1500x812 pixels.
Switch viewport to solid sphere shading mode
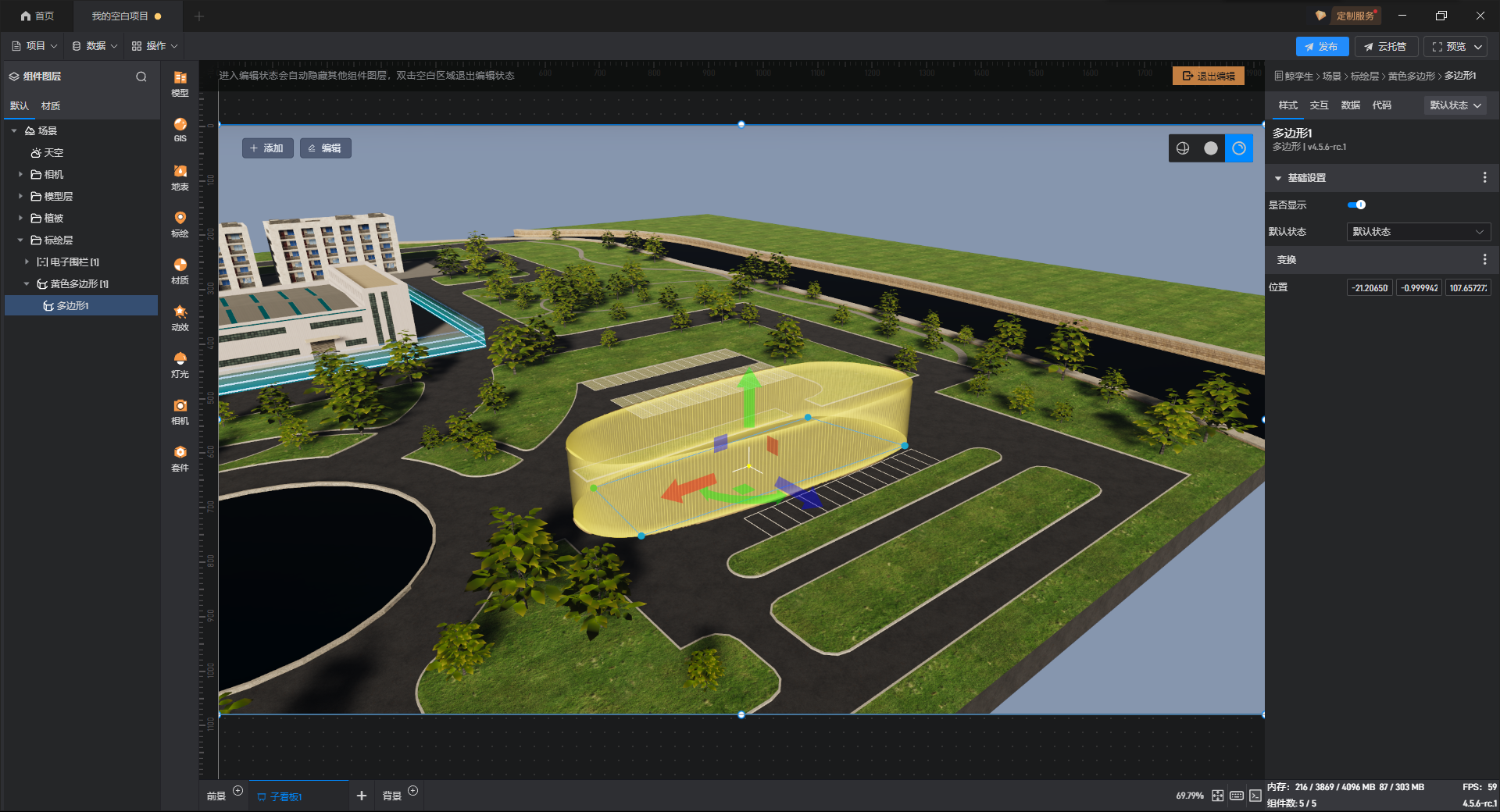(x=1210, y=148)
